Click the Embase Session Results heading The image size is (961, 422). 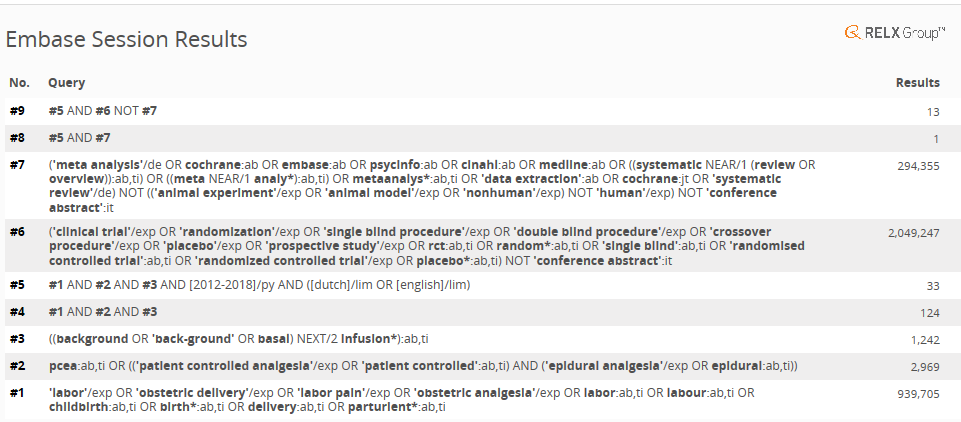pos(126,40)
